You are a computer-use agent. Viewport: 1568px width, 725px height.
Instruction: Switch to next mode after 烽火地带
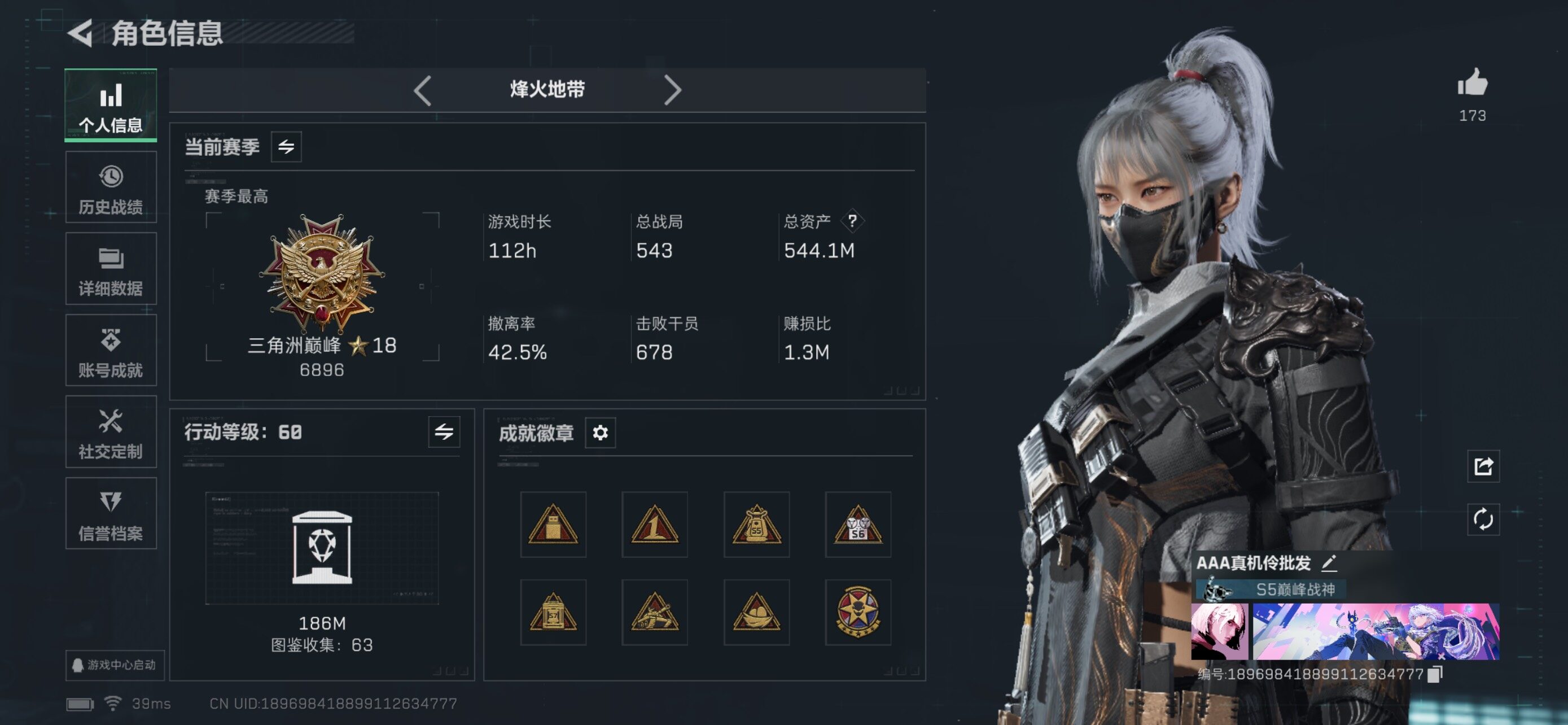672,91
